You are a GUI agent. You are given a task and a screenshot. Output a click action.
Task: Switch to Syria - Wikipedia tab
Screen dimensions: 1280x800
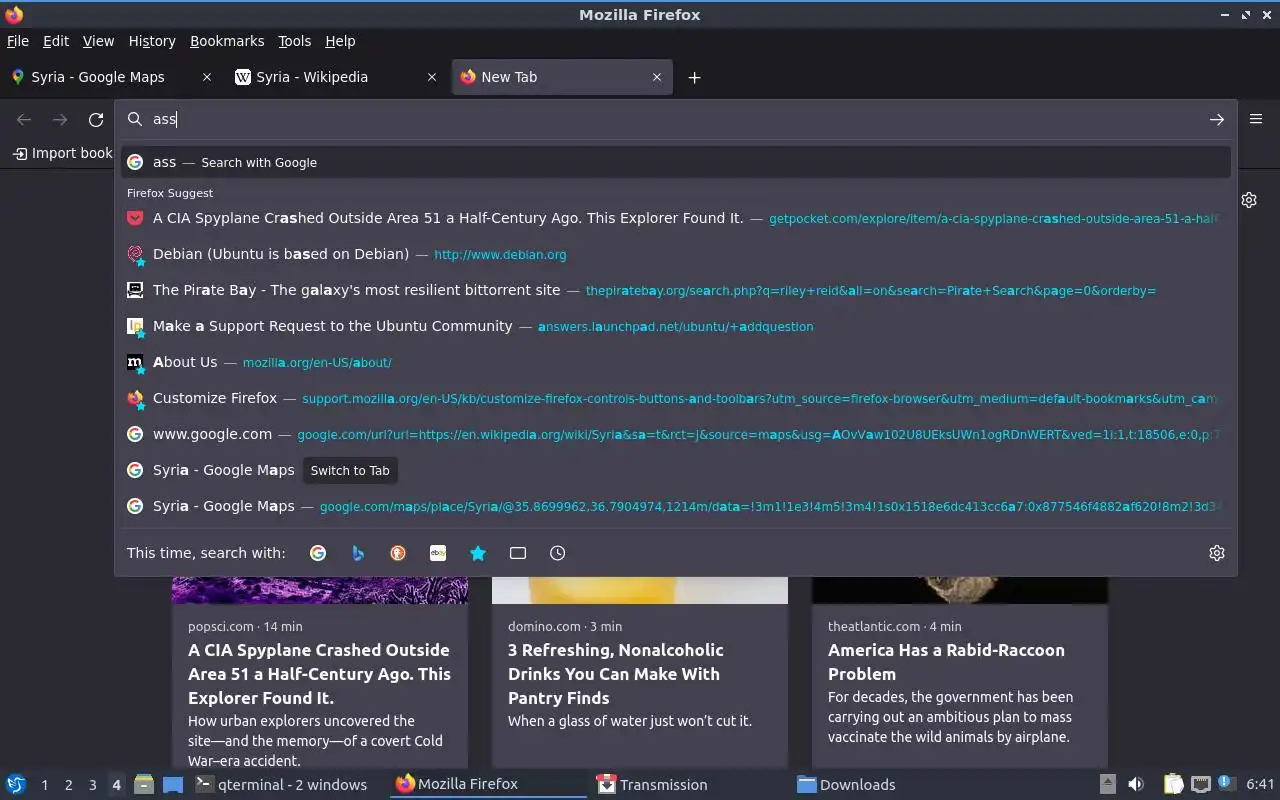[x=336, y=77]
